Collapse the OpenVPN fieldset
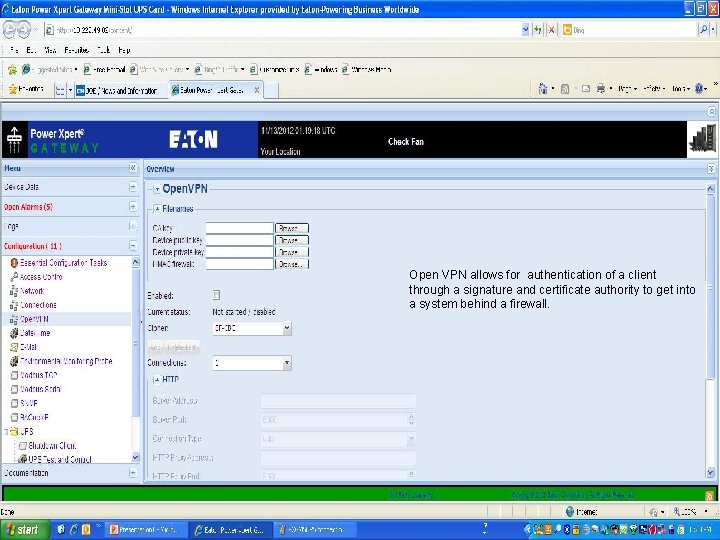720x540 pixels. 157,189
